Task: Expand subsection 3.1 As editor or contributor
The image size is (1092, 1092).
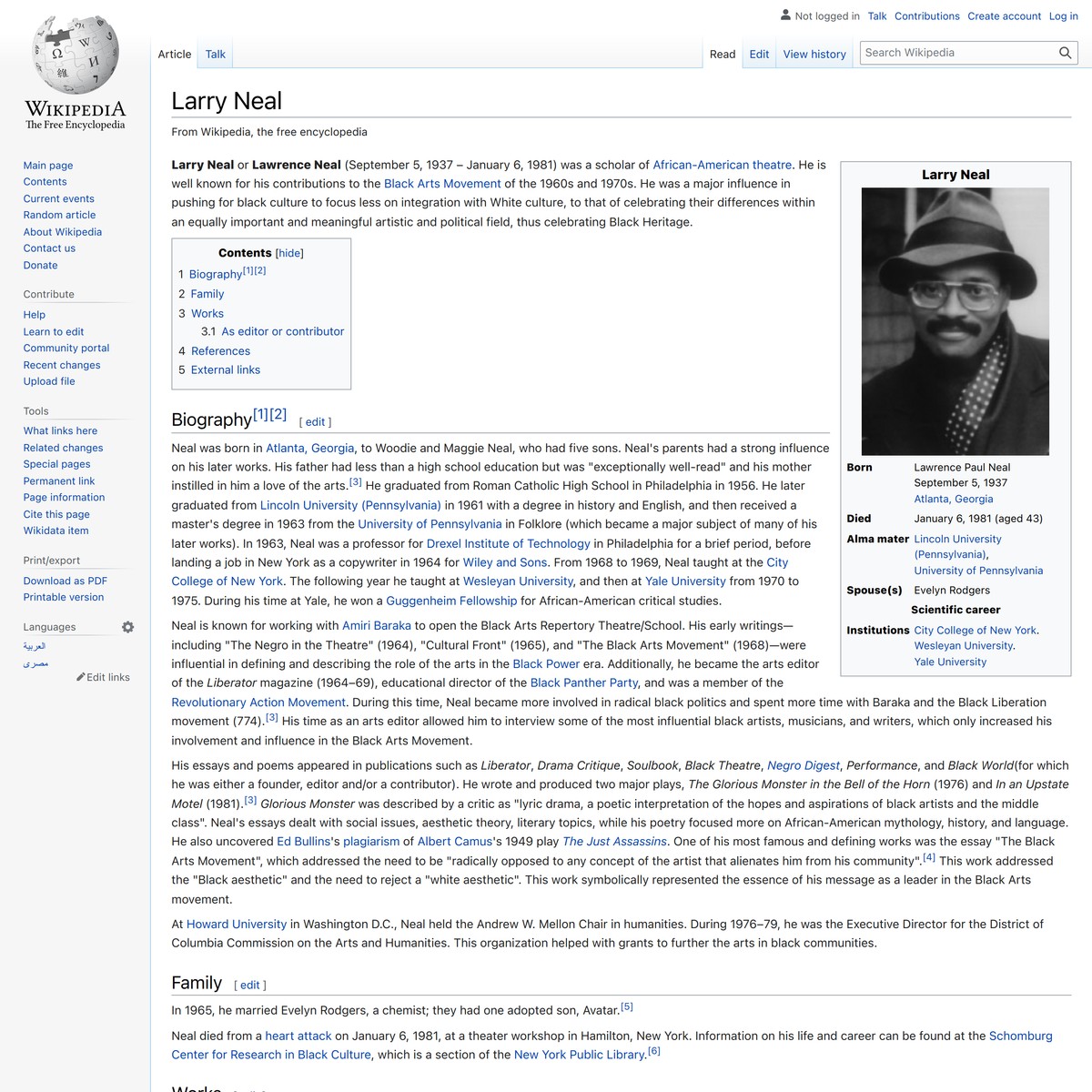Action: [282, 331]
